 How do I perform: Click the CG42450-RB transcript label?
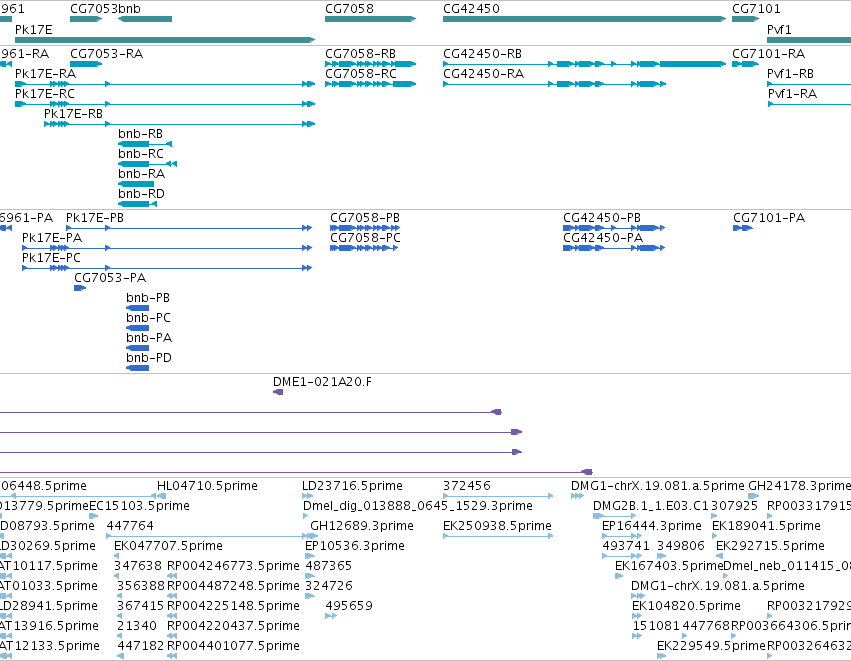(x=482, y=54)
